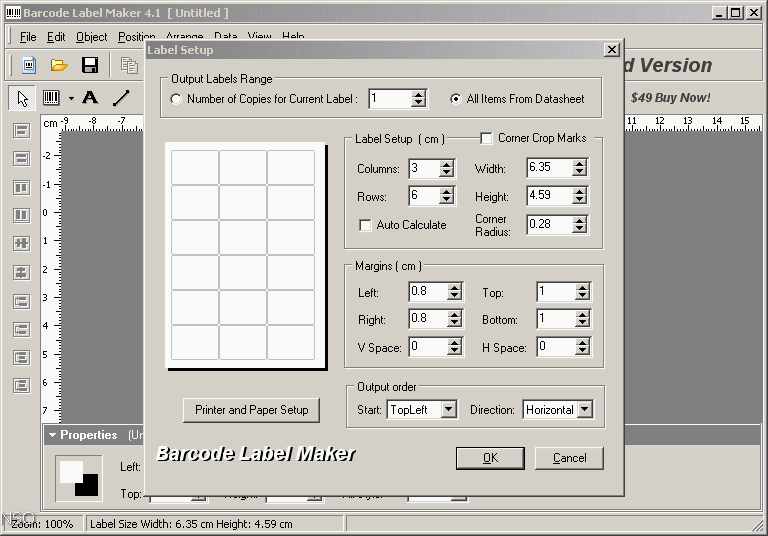Click the third alignment icon in left sidebar
The height and width of the screenshot is (536, 768).
[21, 187]
